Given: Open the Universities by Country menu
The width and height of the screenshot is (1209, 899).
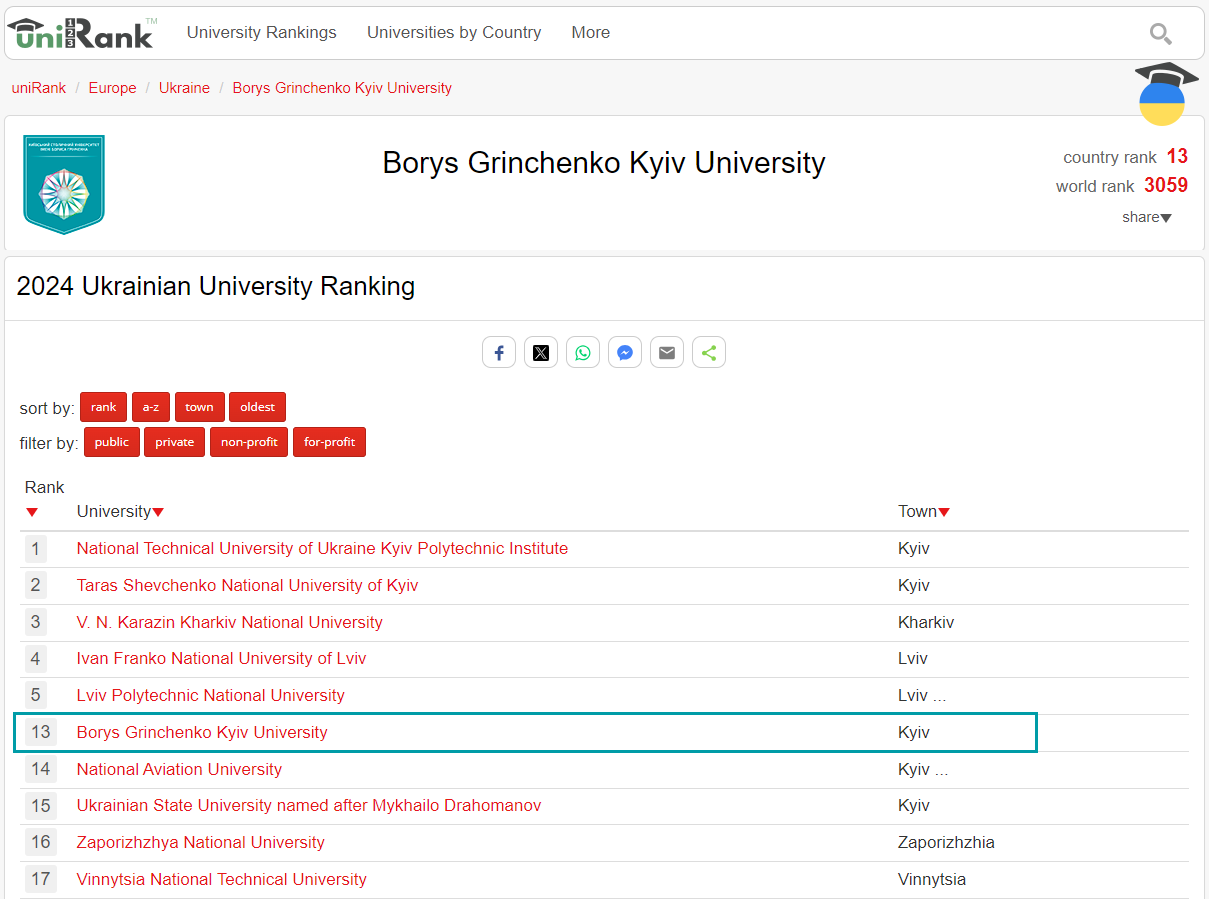Looking at the screenshot, I should [x=454, y=33].
